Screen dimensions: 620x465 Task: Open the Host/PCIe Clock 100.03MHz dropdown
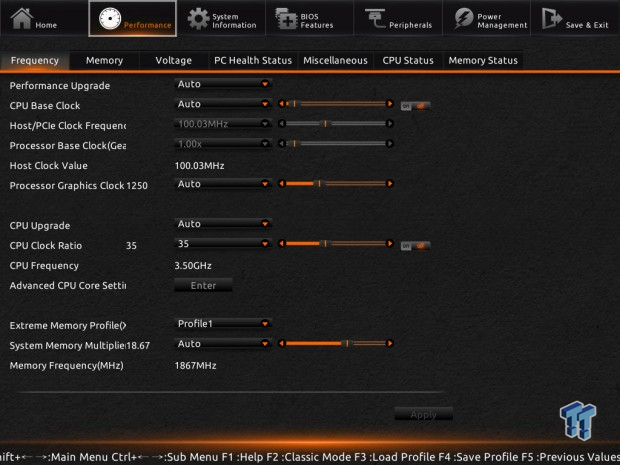click(223, 124)
